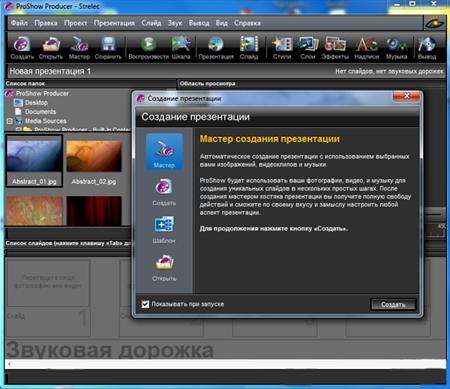Switch to Шкала timeline view icon
Image resolution: width=450 pixels, height=389 pixels.
(181, 48)
